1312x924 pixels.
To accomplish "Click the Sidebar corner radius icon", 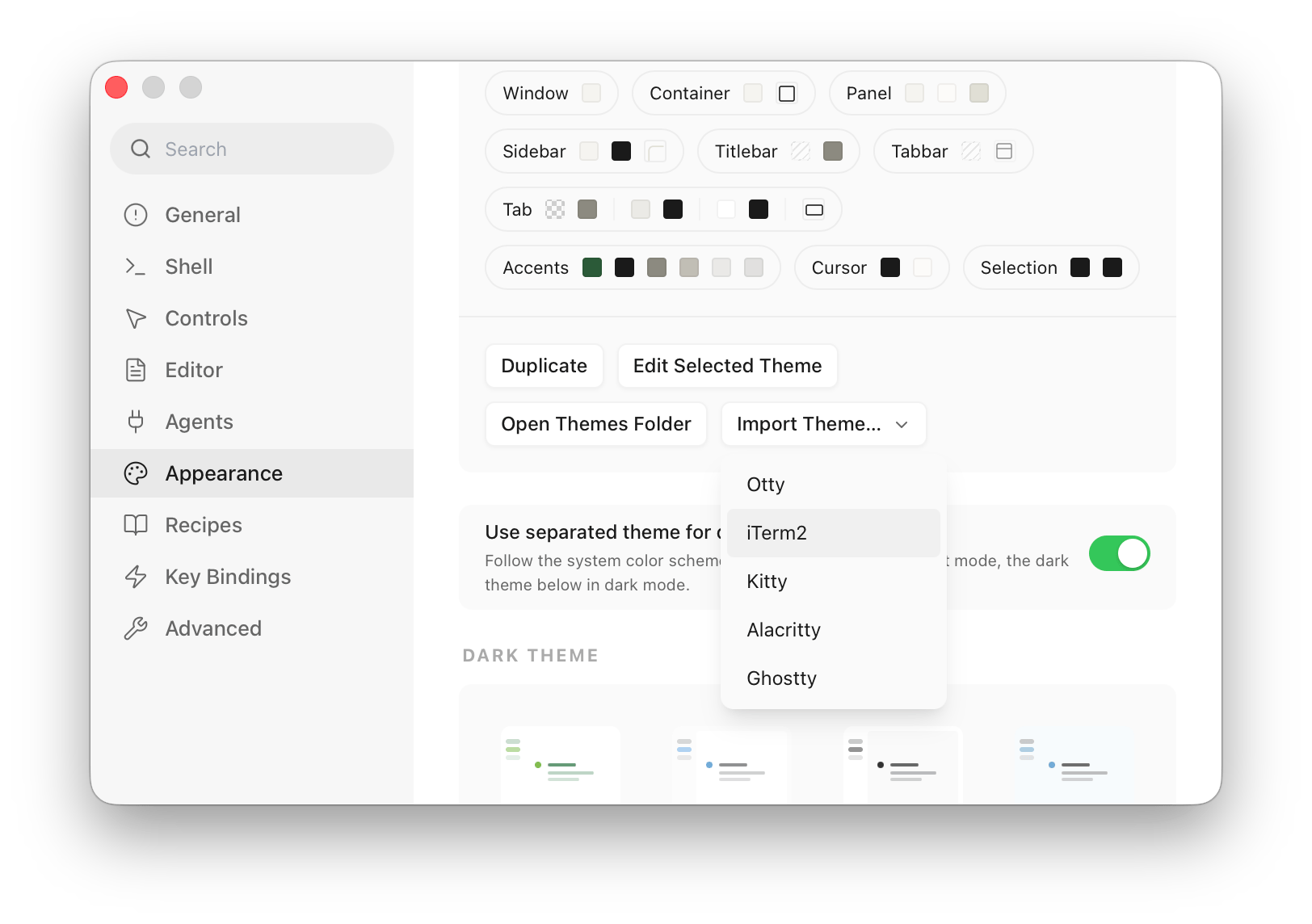I will coord(655,152).
